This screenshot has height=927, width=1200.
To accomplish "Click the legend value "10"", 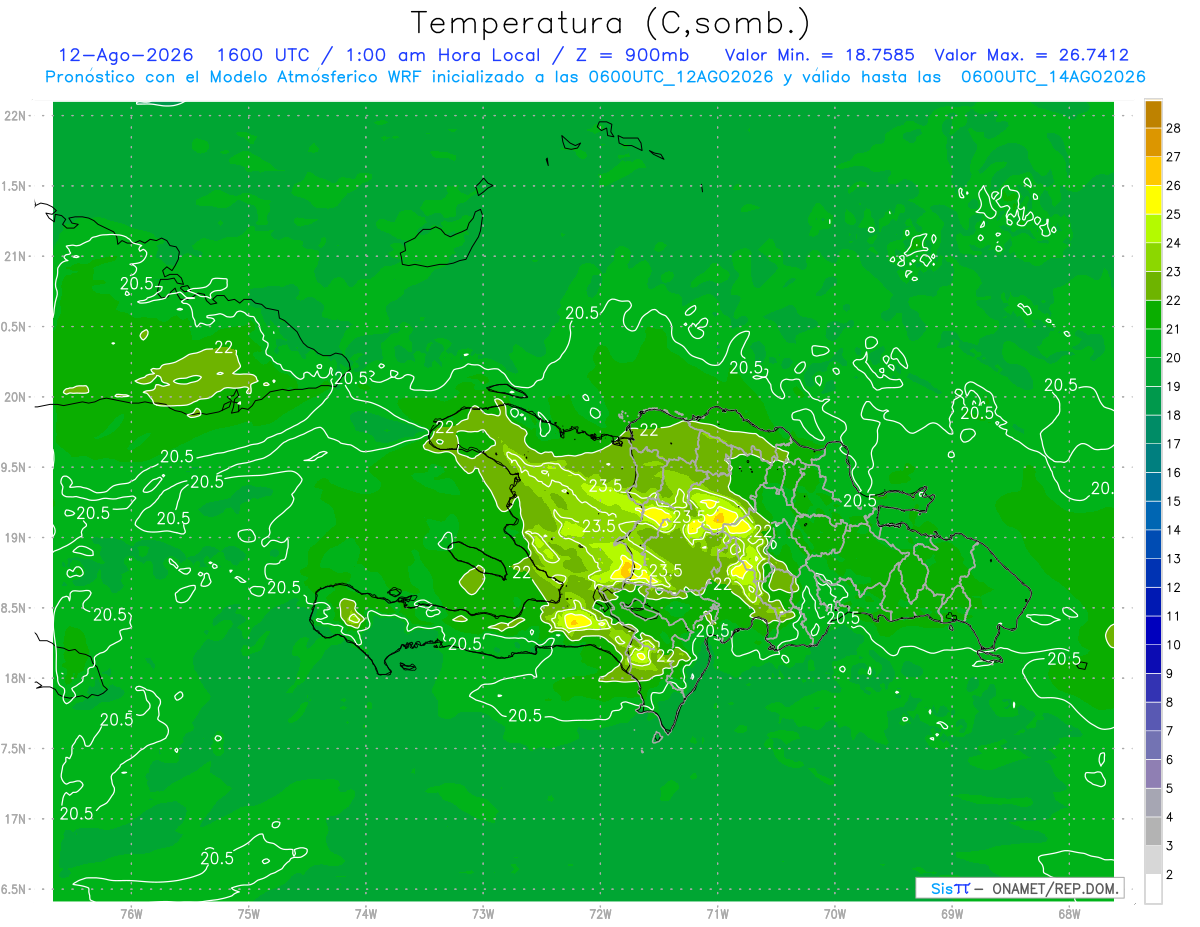I will coord(1174,645).
